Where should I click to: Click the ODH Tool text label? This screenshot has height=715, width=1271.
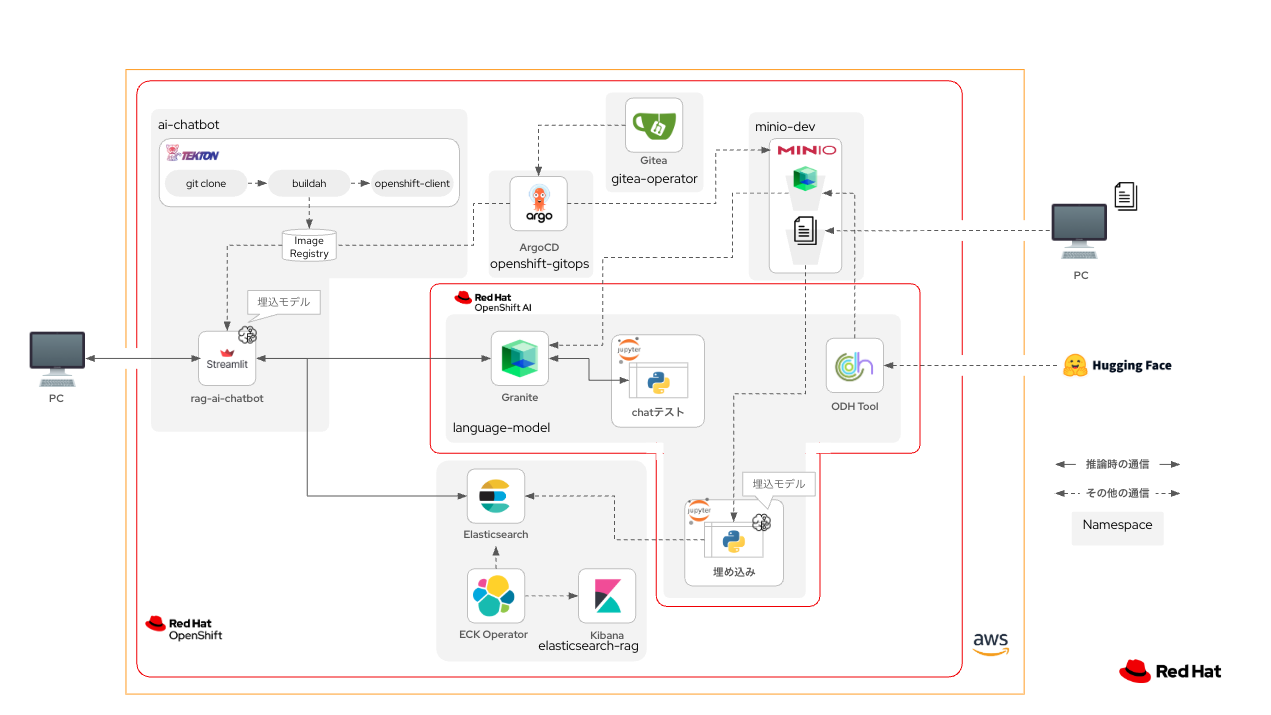point(855,406)
